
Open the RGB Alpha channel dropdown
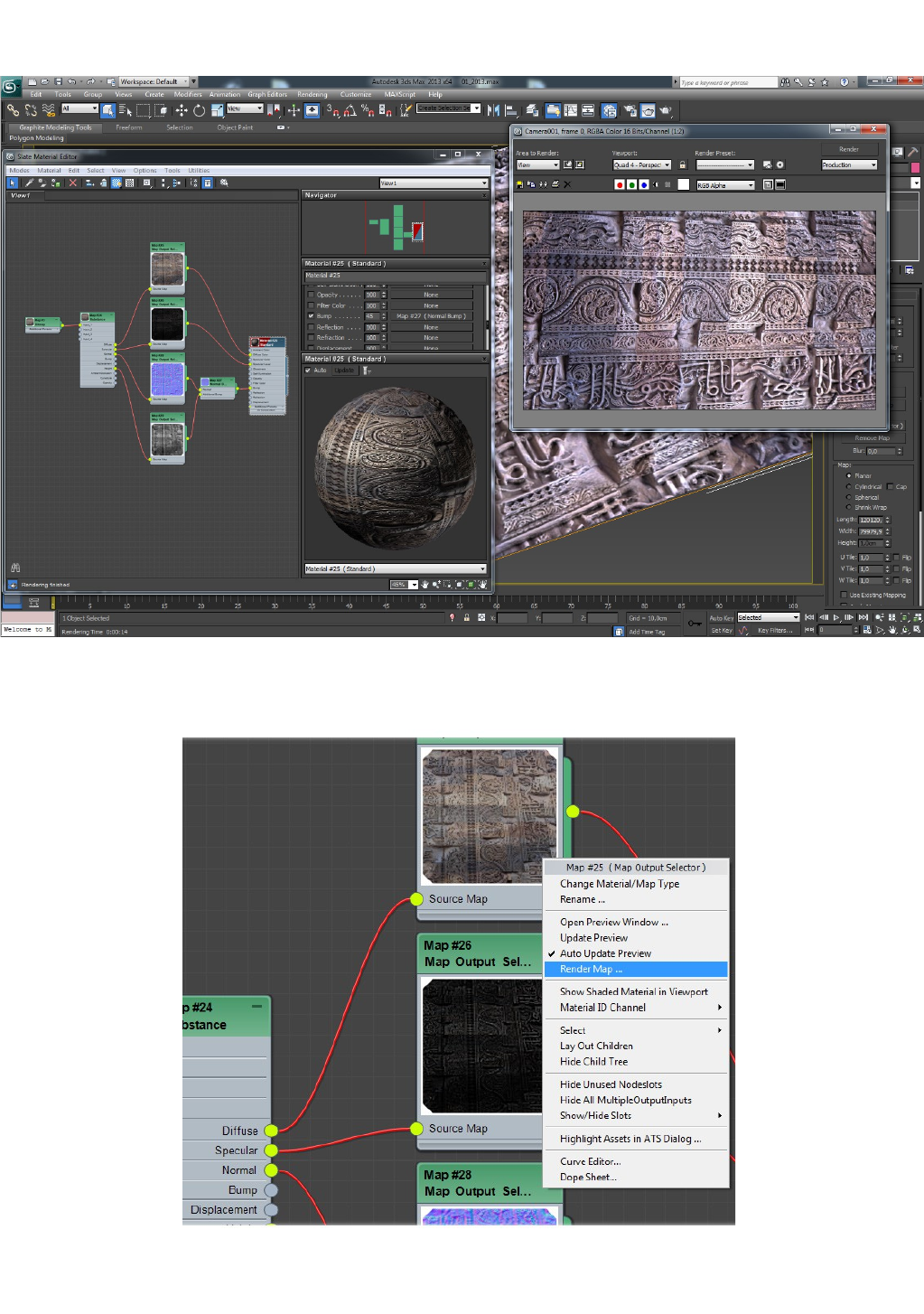point(724,185)
